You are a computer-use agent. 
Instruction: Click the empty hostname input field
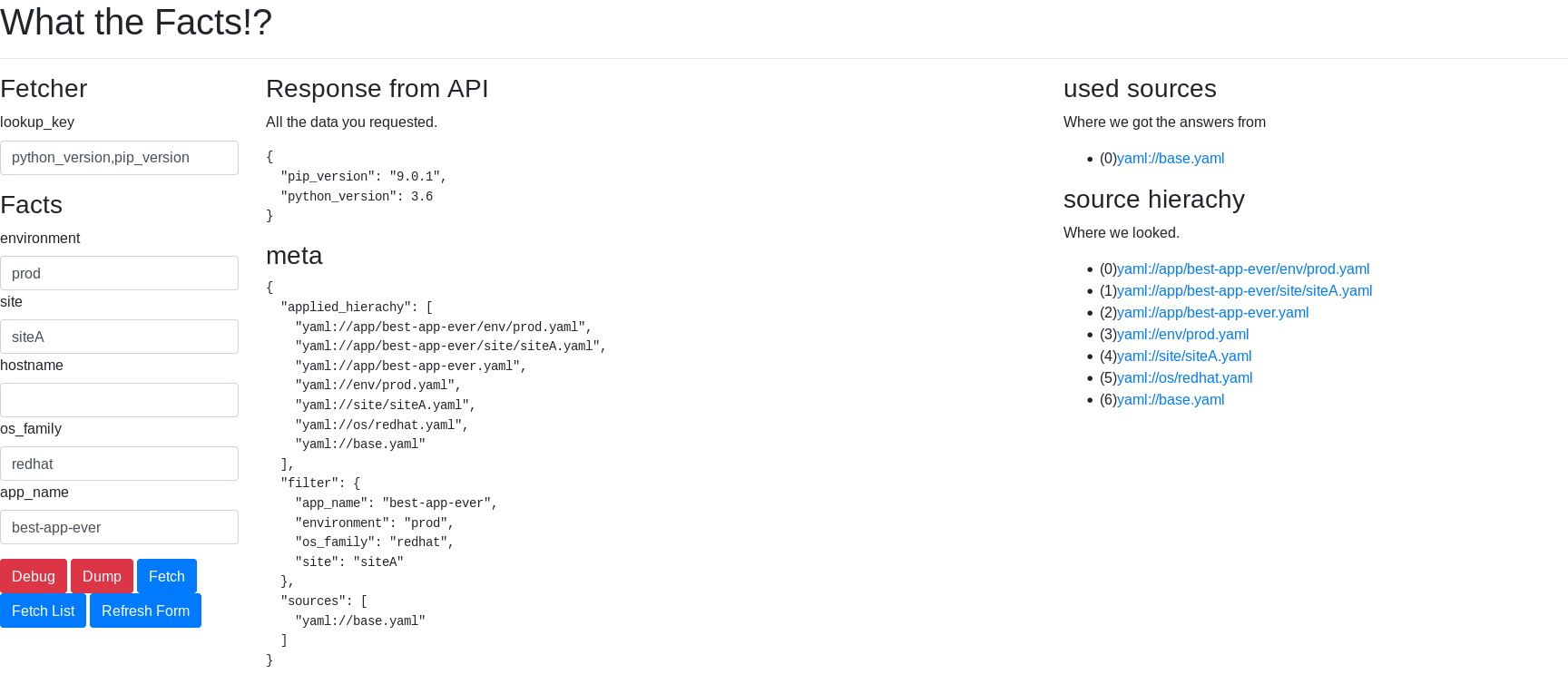click(119, 400)
